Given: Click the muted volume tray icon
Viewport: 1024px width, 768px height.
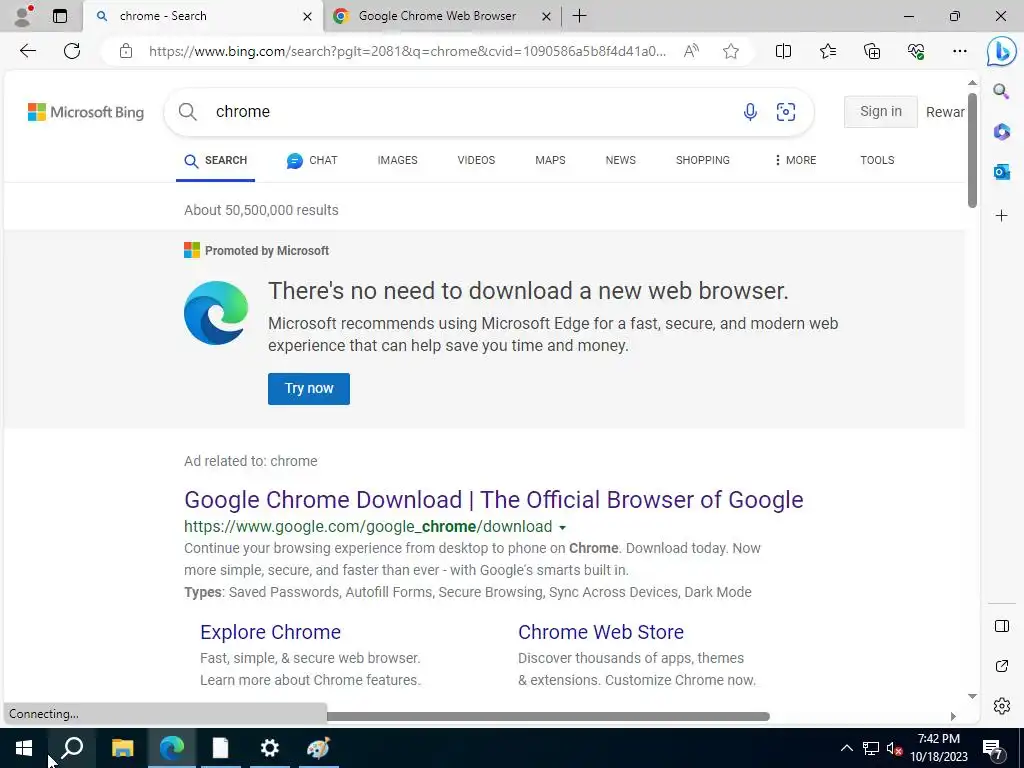Looking at the screenshot, I should pyautogui.click(x=894, y=748).
